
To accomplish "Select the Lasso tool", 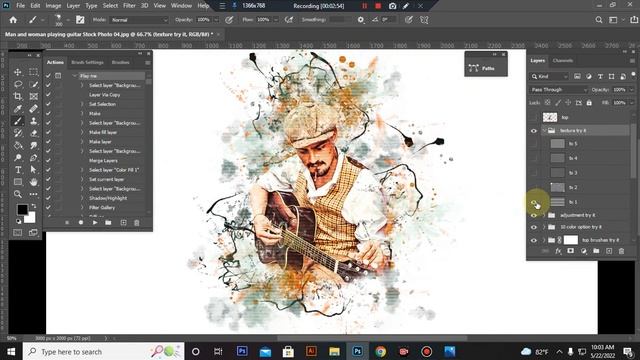I will click(18, 84).
